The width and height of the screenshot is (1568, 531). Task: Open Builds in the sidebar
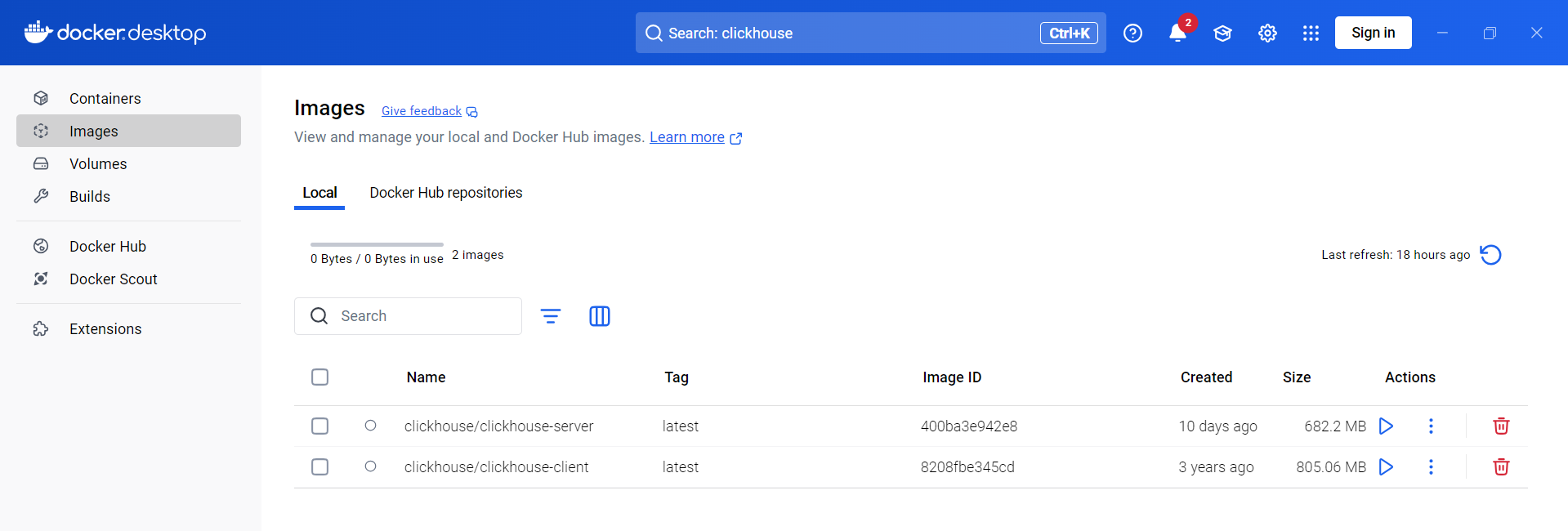tap(128, 196)
